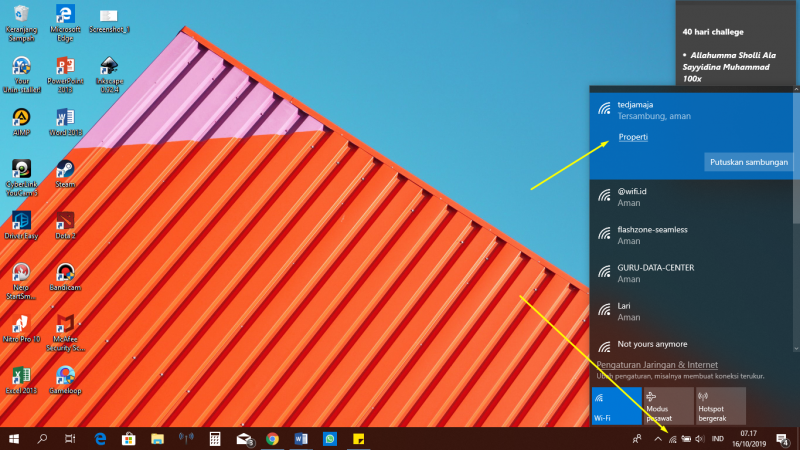Select the flashzone-seamless network
800x450 pixels.
click(691, 235)
